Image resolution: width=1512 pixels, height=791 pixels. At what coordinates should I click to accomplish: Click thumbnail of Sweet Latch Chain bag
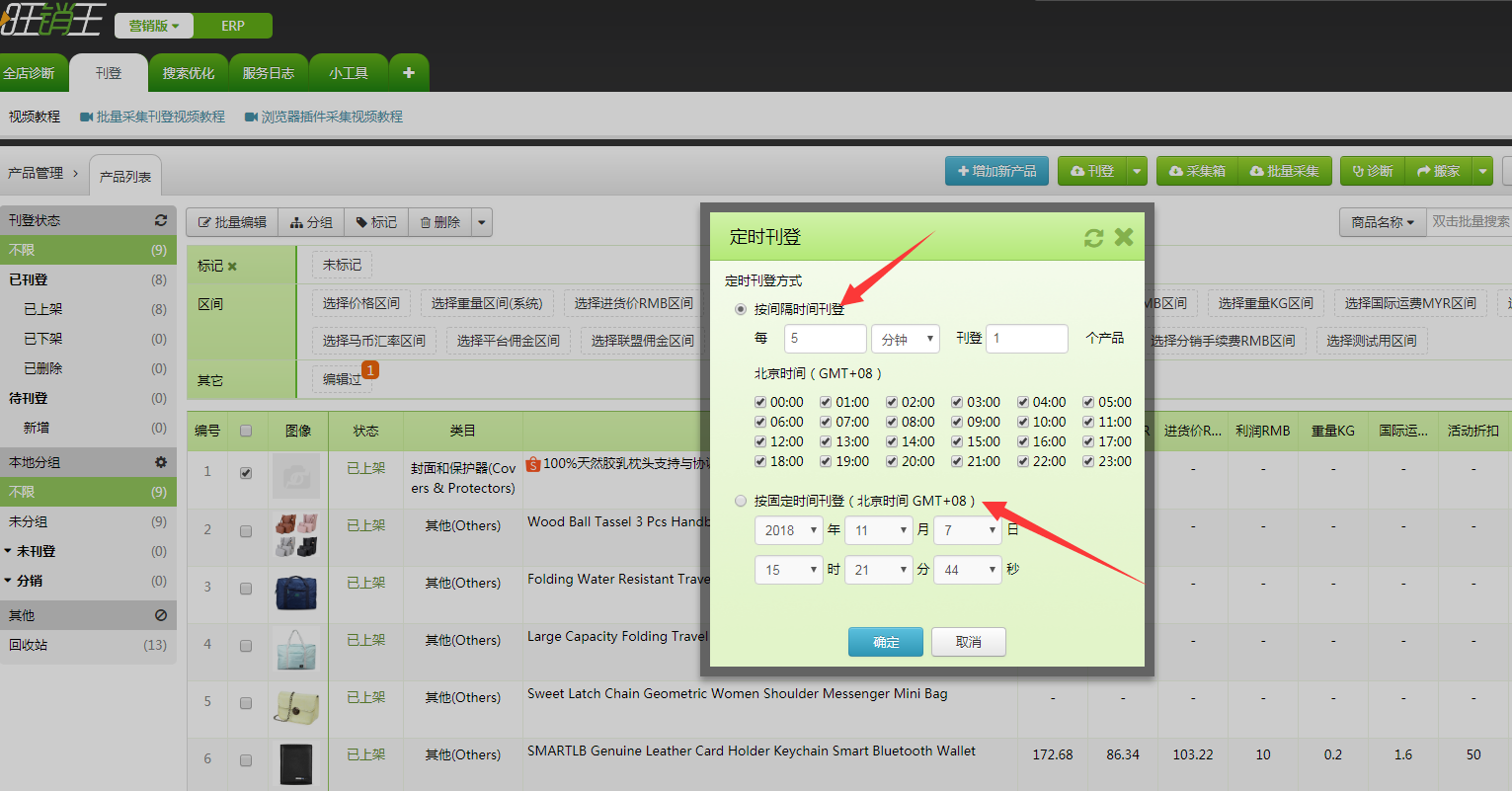click(296, 705)
